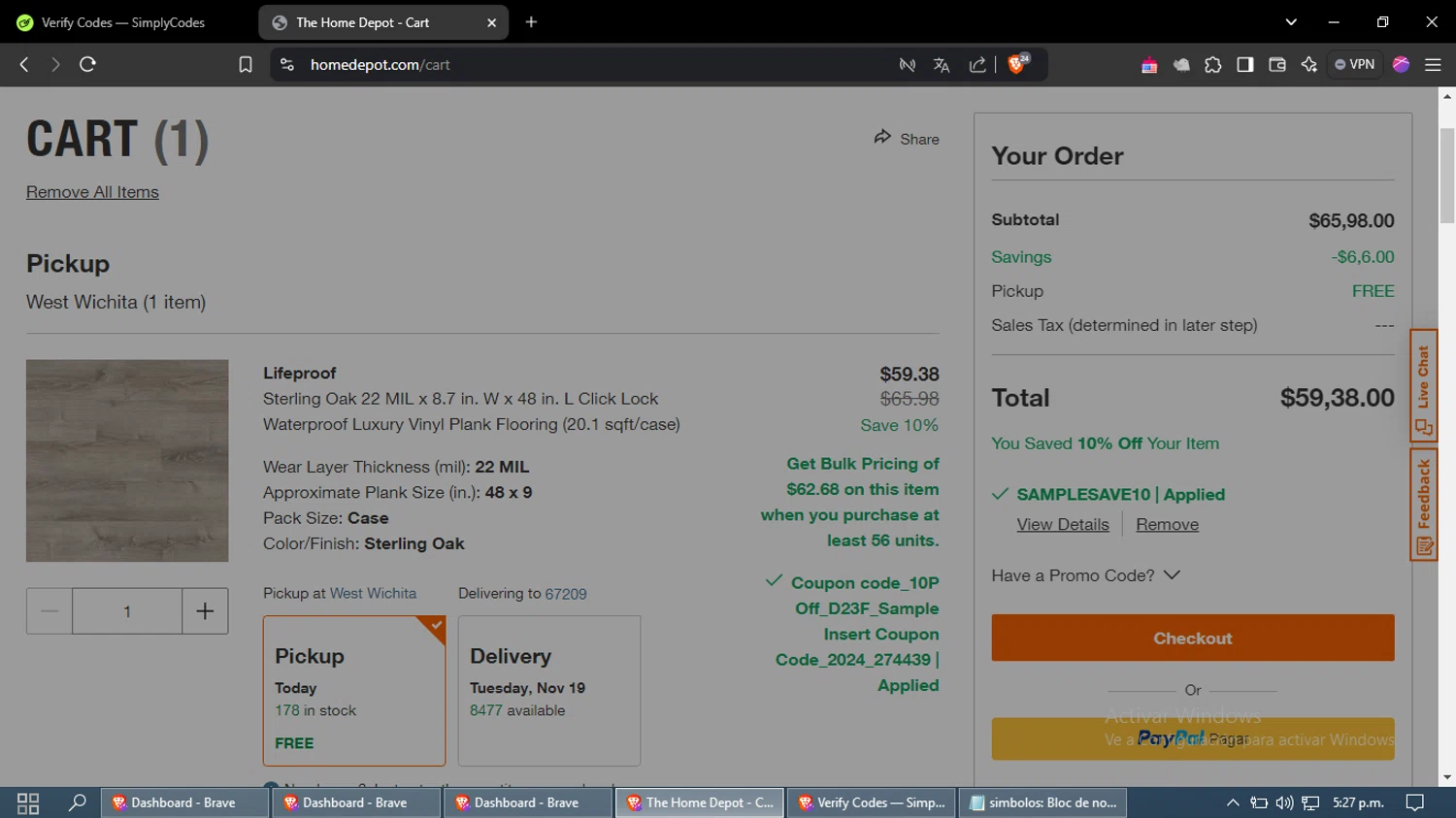This screenshot has height=818, width=1456.
Task: Click the Checkout button
Action: tap(1193, 638)
